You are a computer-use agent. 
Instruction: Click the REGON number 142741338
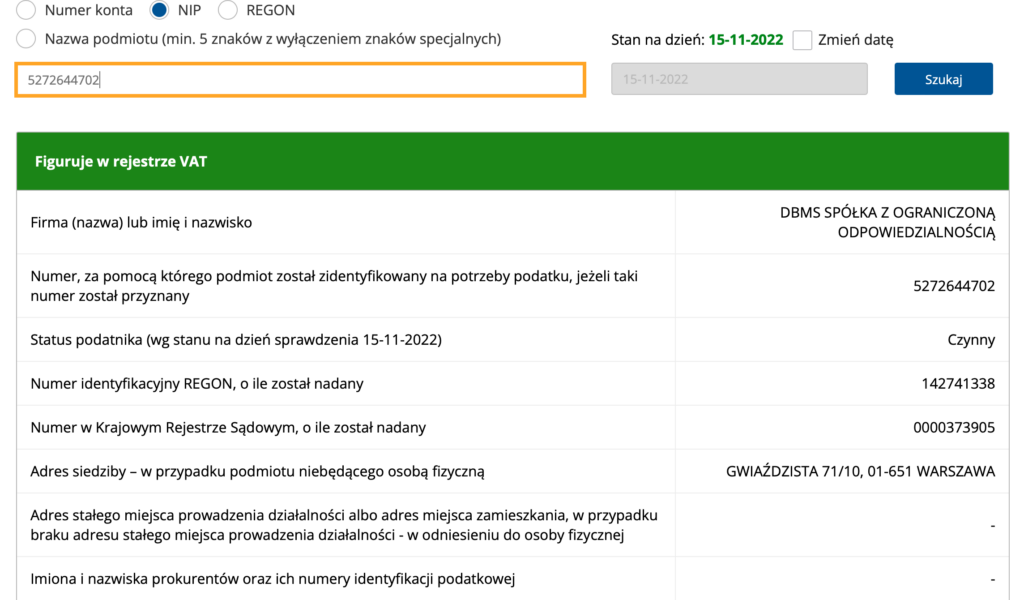point(958,384)
